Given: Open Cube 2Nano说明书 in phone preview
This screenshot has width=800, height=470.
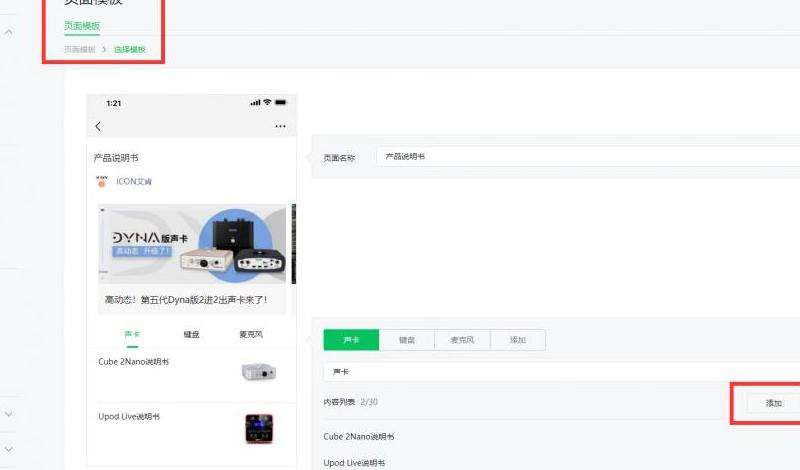Looking at the screenshot, I should pos(134,361).
